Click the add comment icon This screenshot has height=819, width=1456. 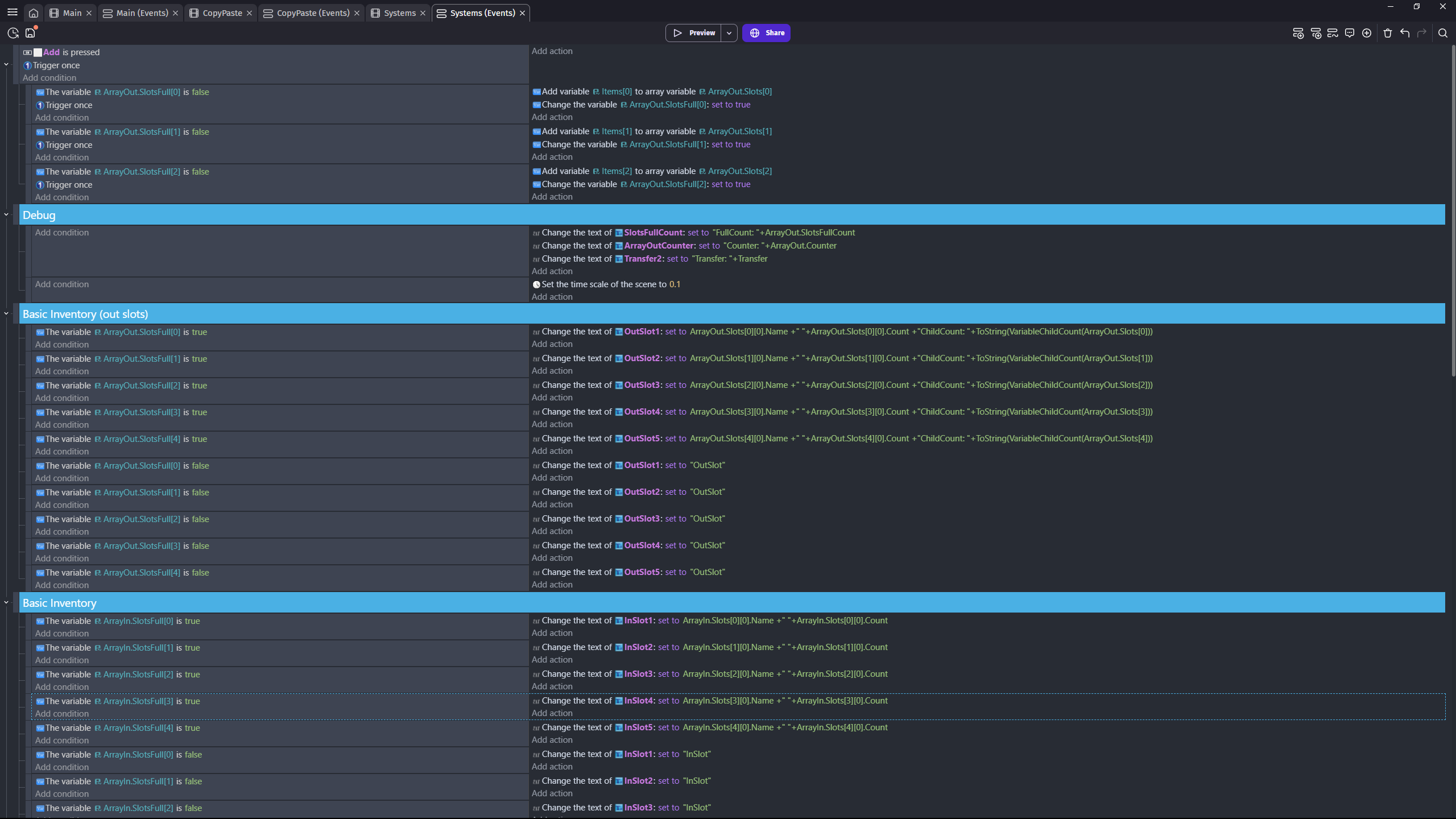coord(1350,33)
